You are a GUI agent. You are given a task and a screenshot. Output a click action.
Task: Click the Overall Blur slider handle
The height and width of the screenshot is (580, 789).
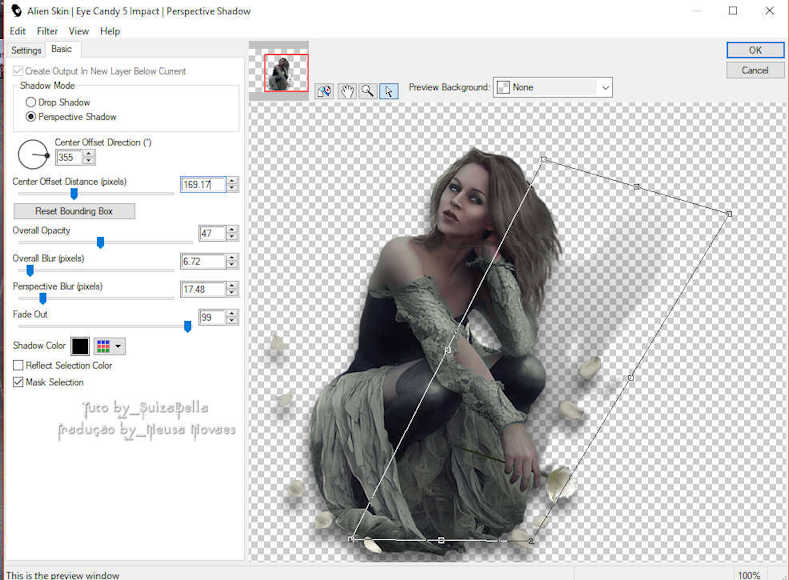tap(30, 271)
